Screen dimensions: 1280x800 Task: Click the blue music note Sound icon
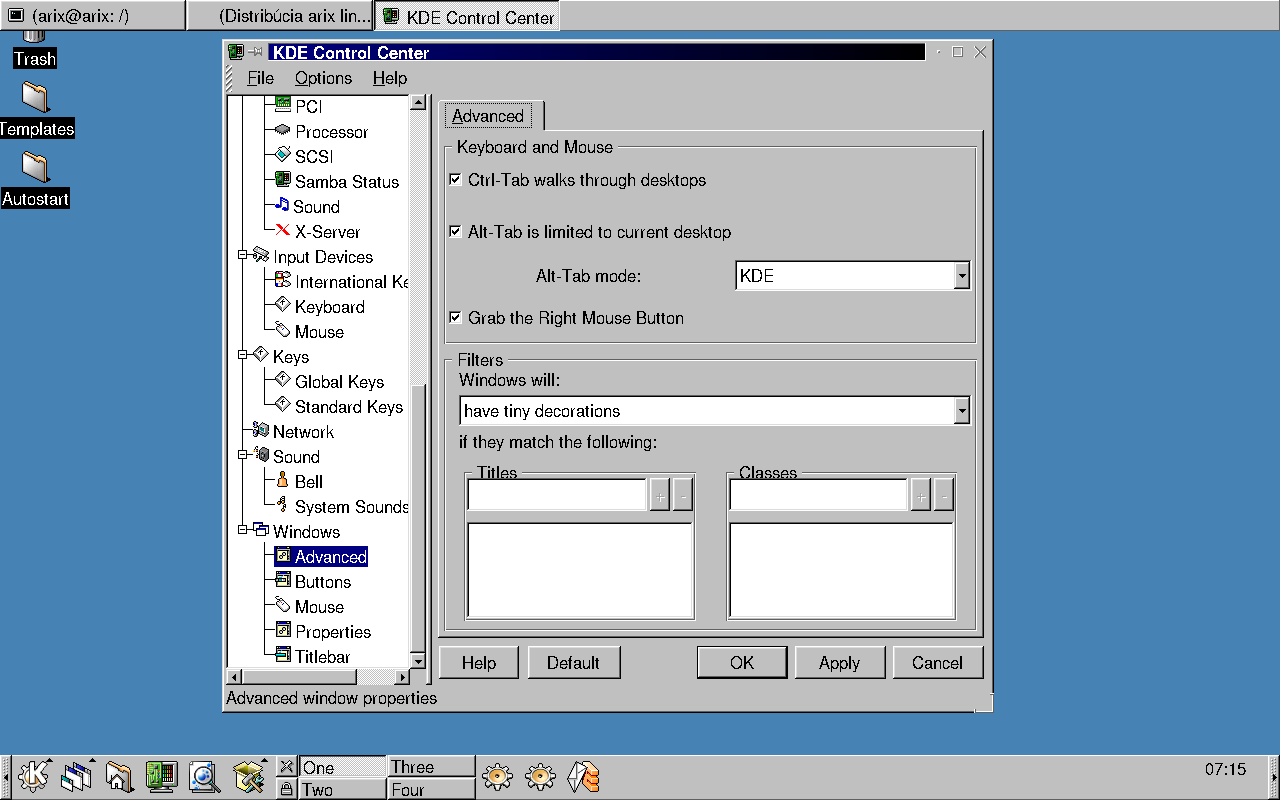click(x=282, y=206)
